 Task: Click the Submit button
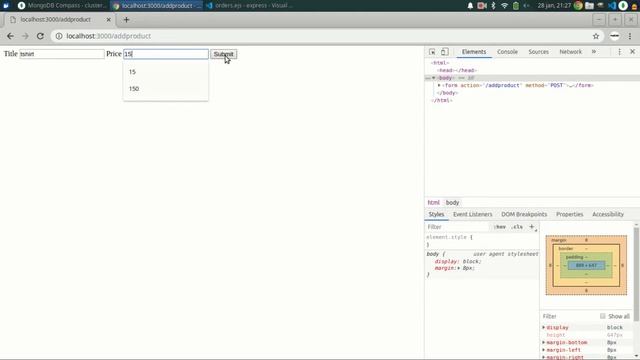tap(223, 54)
